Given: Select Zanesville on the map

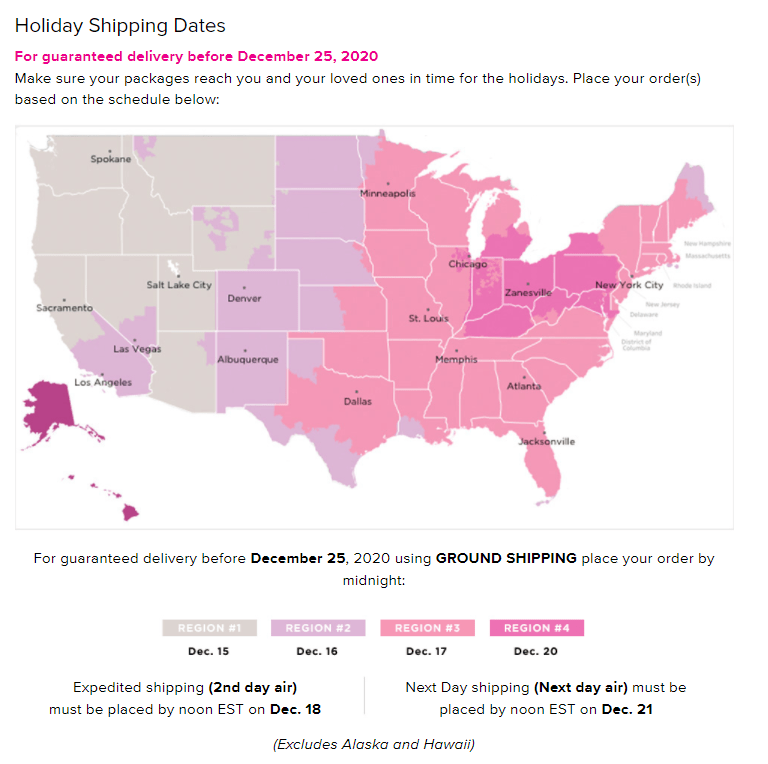Looking at the screenshot, I should coord(527,292).
